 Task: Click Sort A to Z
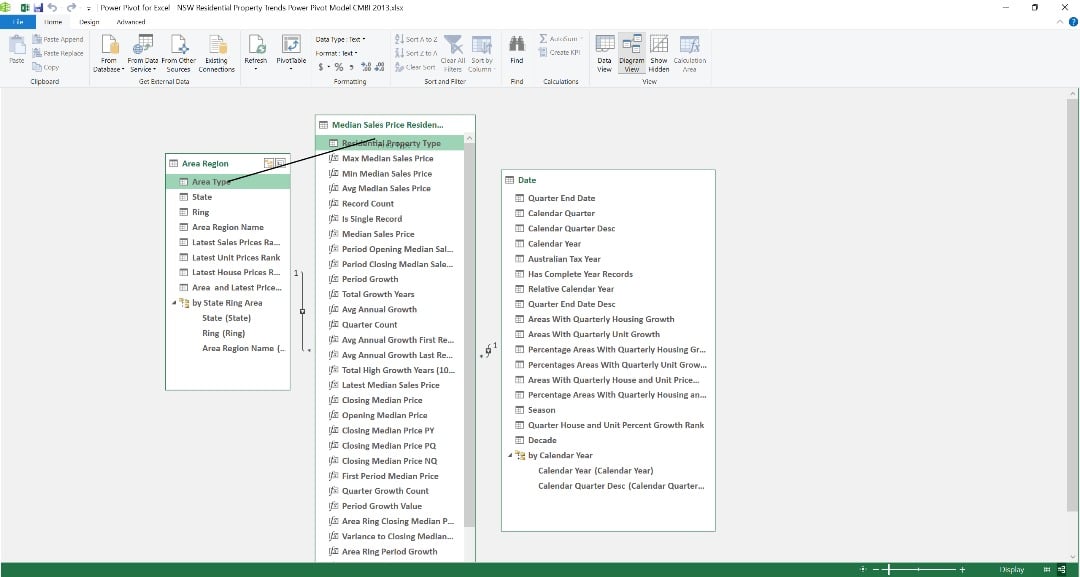[x=416, y=39]
